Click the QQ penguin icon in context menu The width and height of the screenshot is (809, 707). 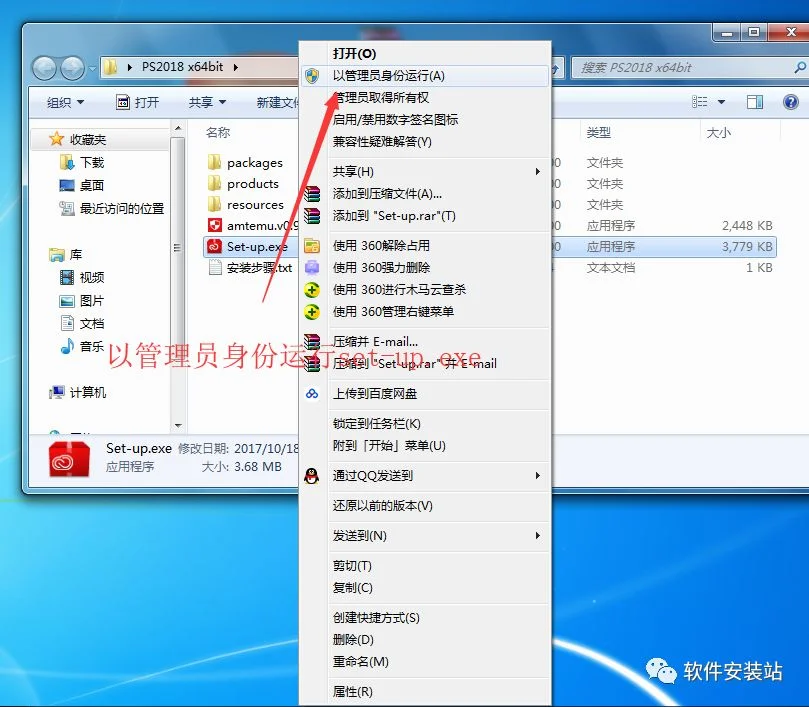point(312,475)
